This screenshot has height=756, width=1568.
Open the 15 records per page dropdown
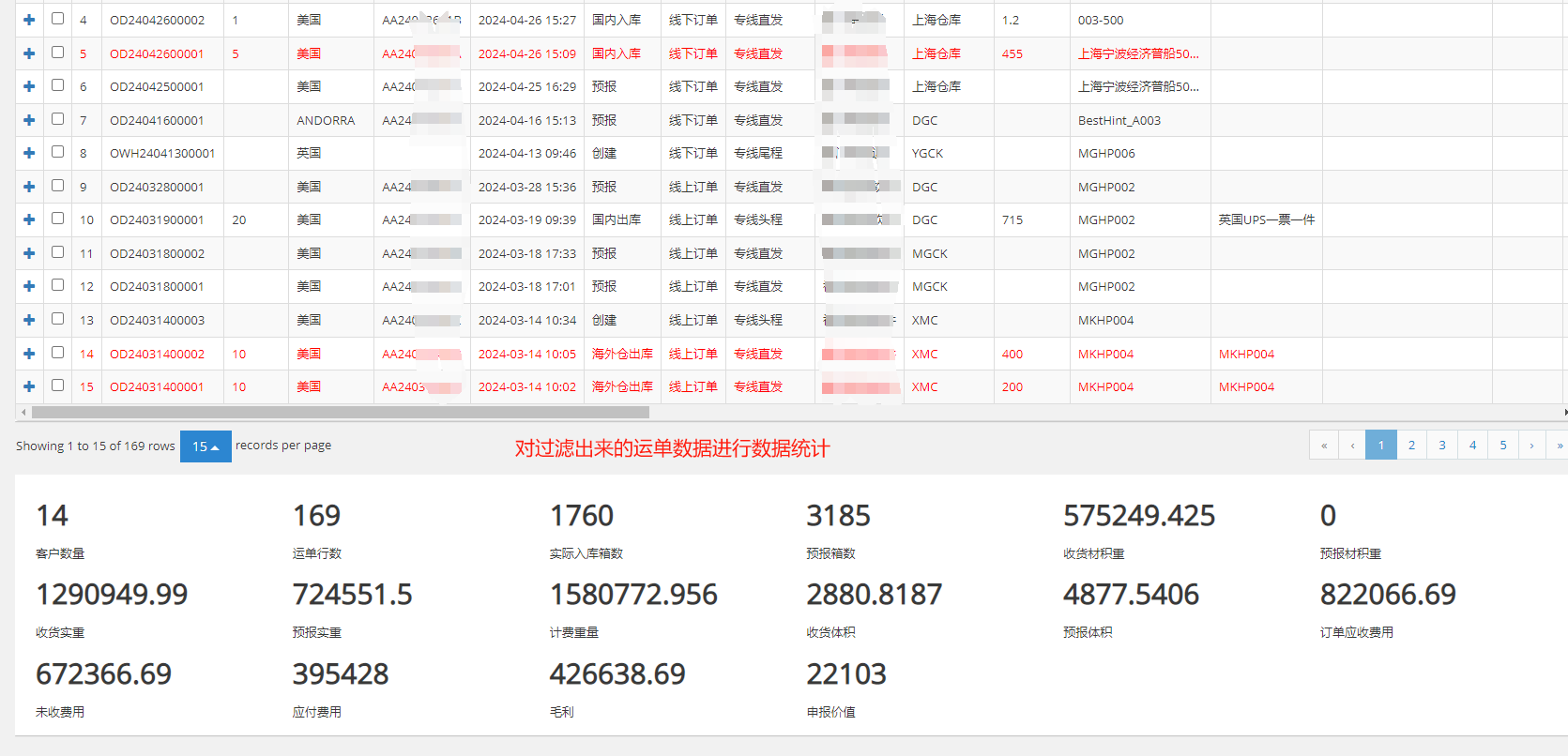point(206,446)
